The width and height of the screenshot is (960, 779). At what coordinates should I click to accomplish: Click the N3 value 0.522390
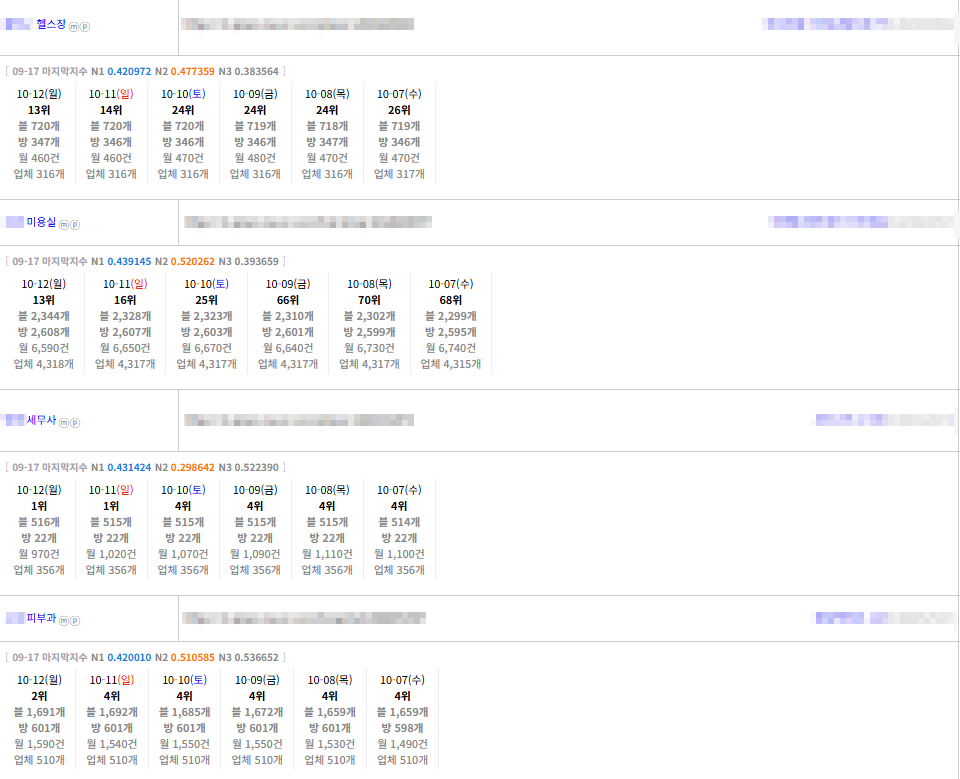coord(257,467)
